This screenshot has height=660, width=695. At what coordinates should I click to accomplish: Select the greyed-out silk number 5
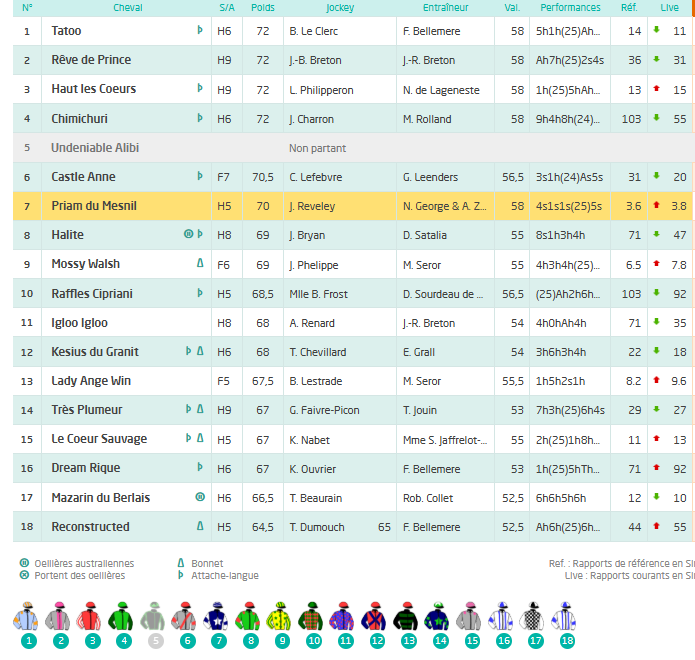154,618
